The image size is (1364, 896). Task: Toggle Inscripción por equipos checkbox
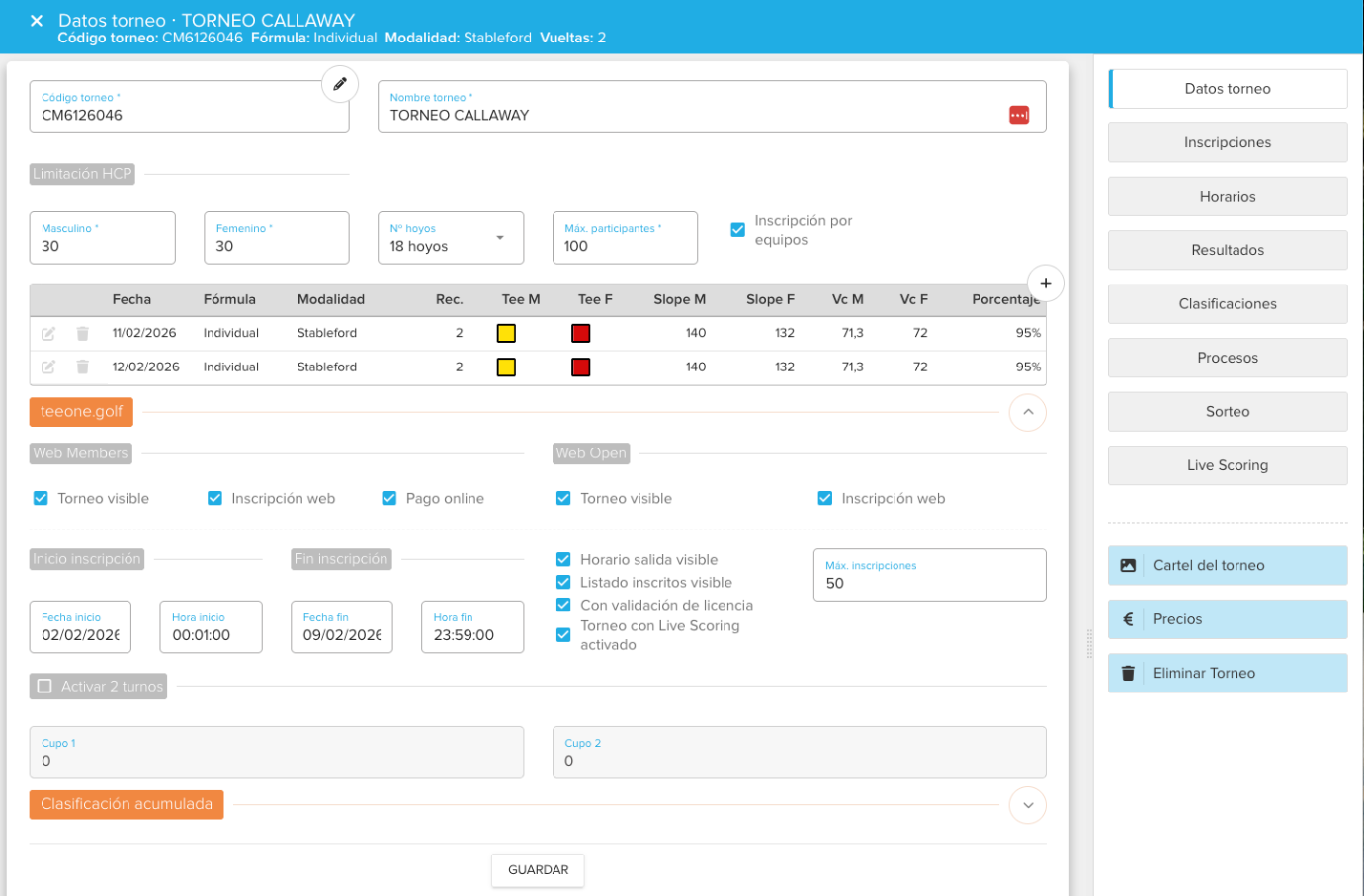pos(737,230)
